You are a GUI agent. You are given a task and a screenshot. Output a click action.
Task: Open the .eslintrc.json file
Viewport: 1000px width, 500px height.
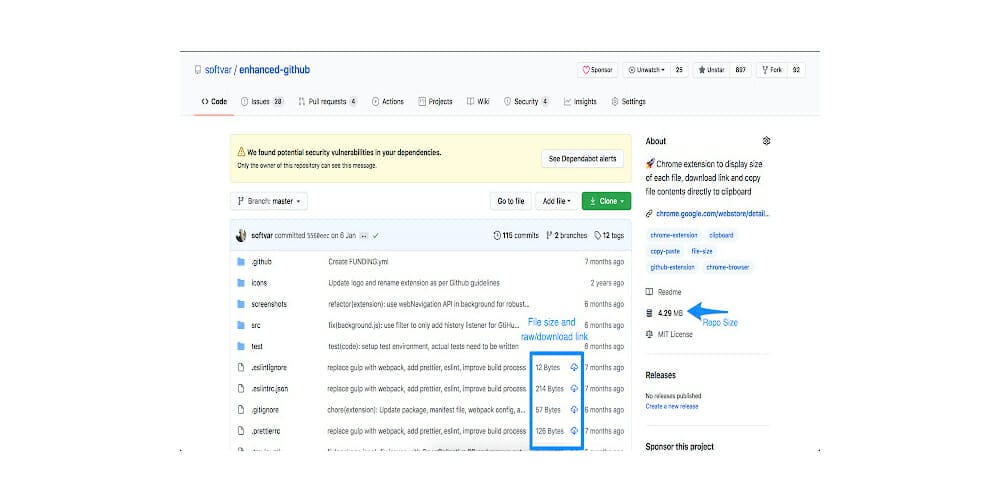270,388
